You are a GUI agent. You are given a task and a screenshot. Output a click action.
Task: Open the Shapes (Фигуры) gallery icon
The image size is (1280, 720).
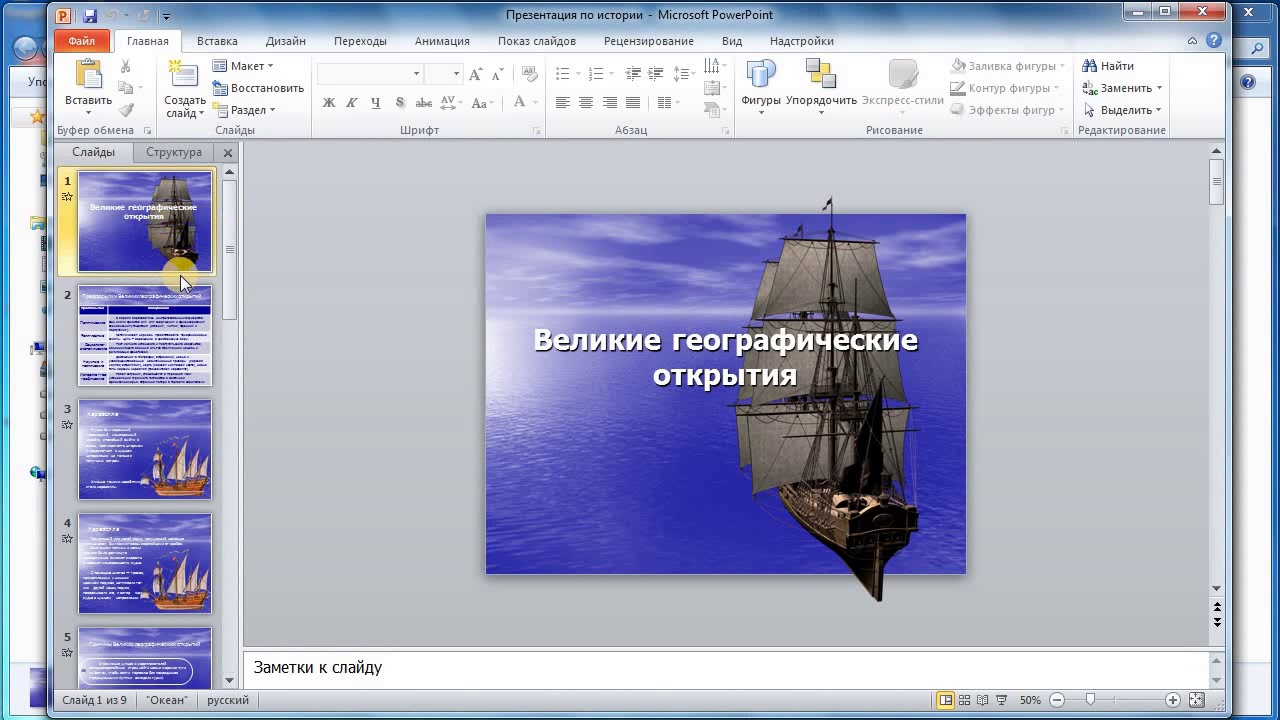[761, 75]
